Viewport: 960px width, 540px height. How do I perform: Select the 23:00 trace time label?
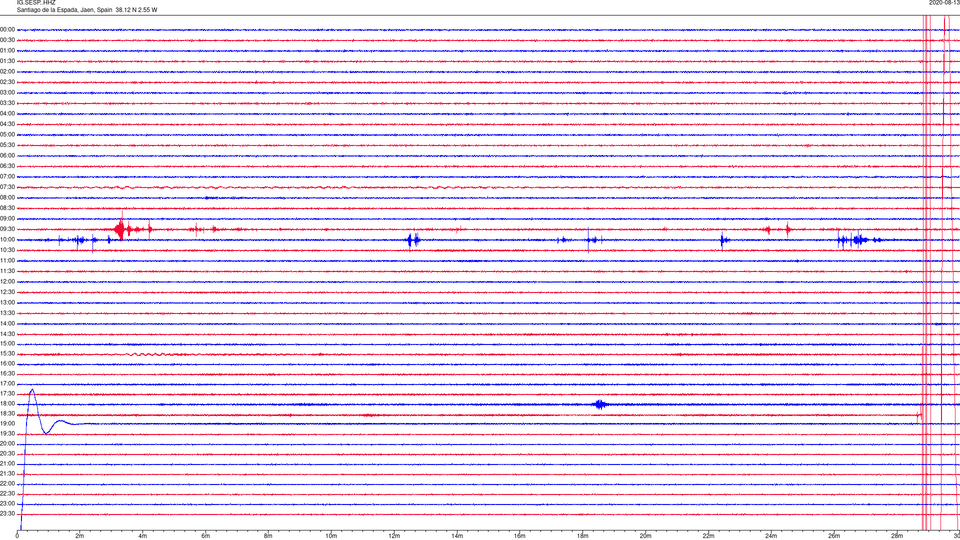pyautogui.click(x=7, y=504)
